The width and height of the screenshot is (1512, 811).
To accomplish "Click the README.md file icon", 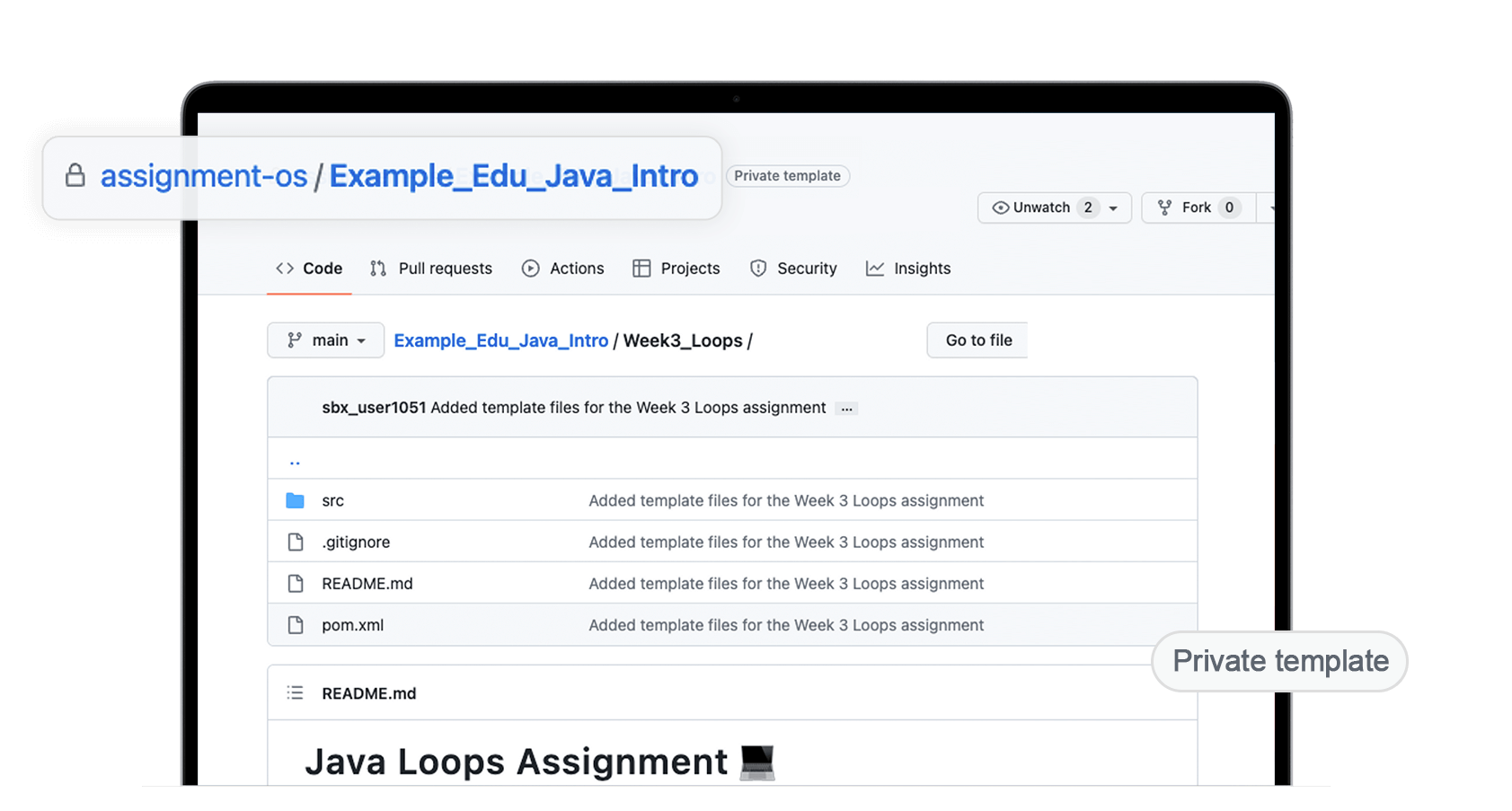I will [x=296, y=583].
